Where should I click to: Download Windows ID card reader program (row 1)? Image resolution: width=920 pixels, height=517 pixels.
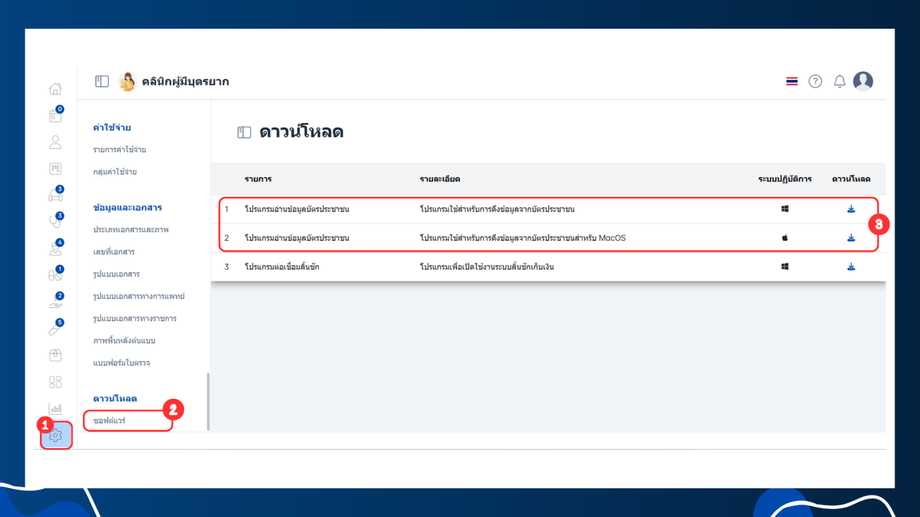(x=851, y=209)
